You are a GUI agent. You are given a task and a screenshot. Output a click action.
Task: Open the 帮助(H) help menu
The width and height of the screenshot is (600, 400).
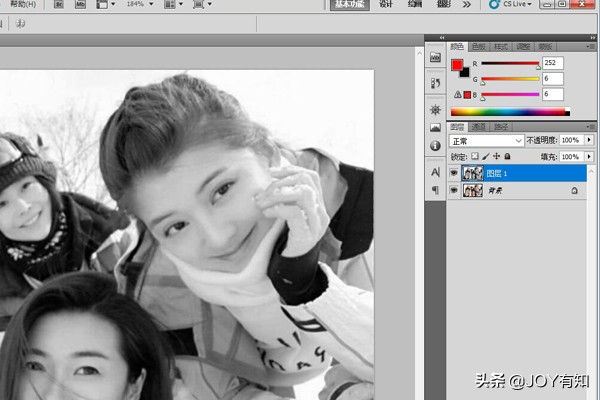23,4
